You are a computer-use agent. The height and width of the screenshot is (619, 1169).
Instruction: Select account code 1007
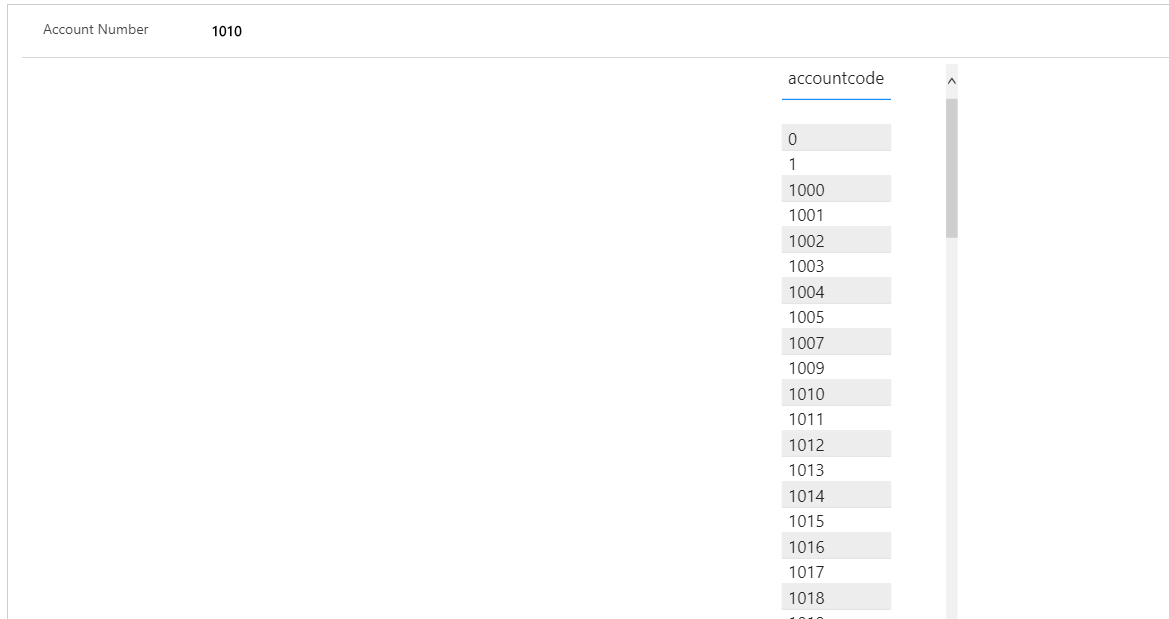coord(835,341)
